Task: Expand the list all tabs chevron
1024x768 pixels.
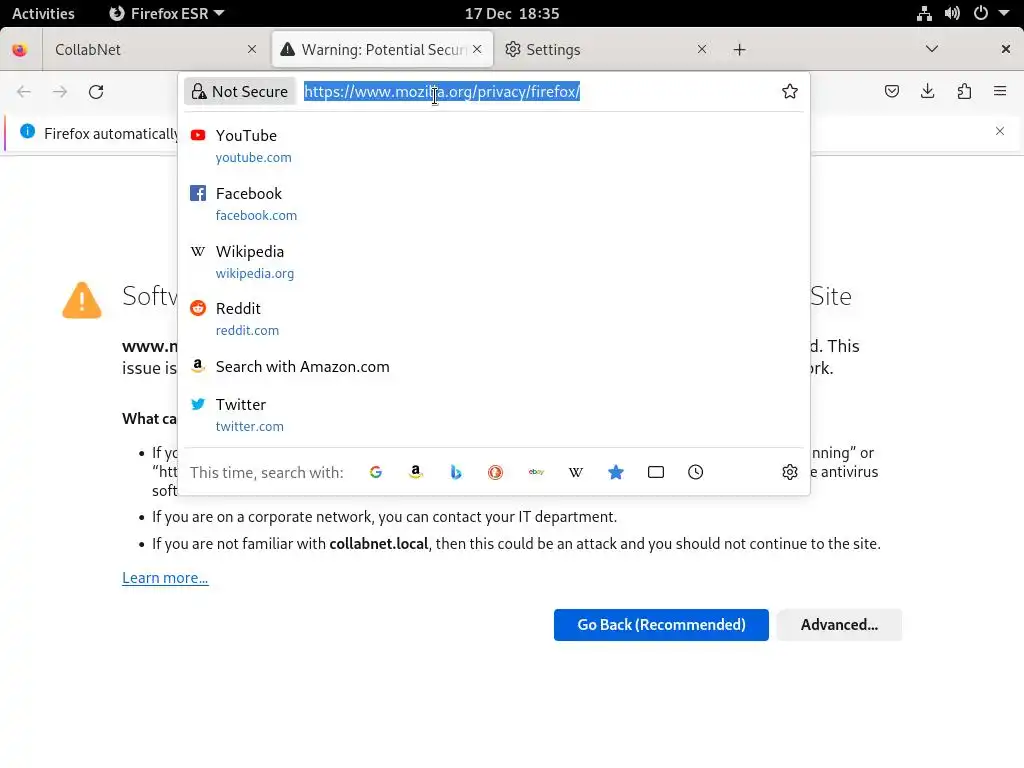Action: [932, 49]
